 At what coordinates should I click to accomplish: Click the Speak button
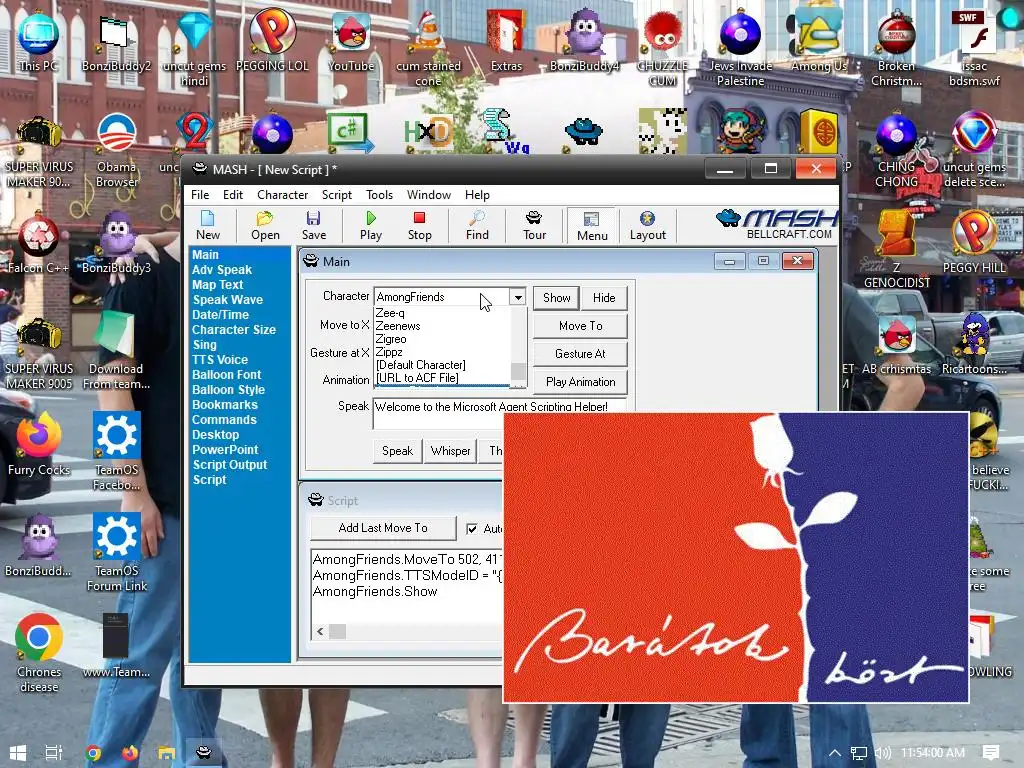pyautogui.click(x=397, y=451)
